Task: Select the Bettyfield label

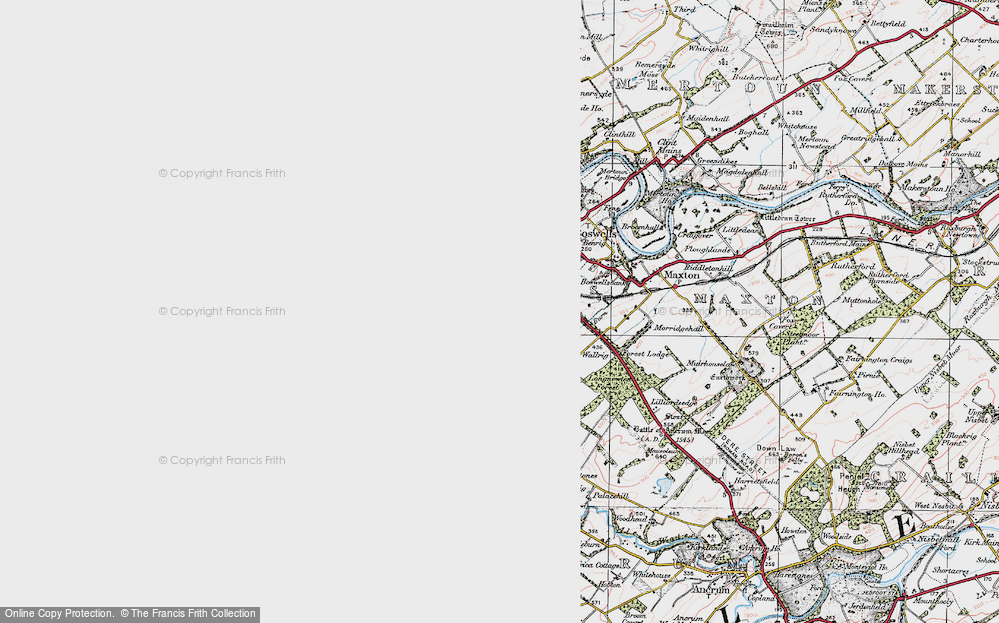Action: tap(888, 24)
